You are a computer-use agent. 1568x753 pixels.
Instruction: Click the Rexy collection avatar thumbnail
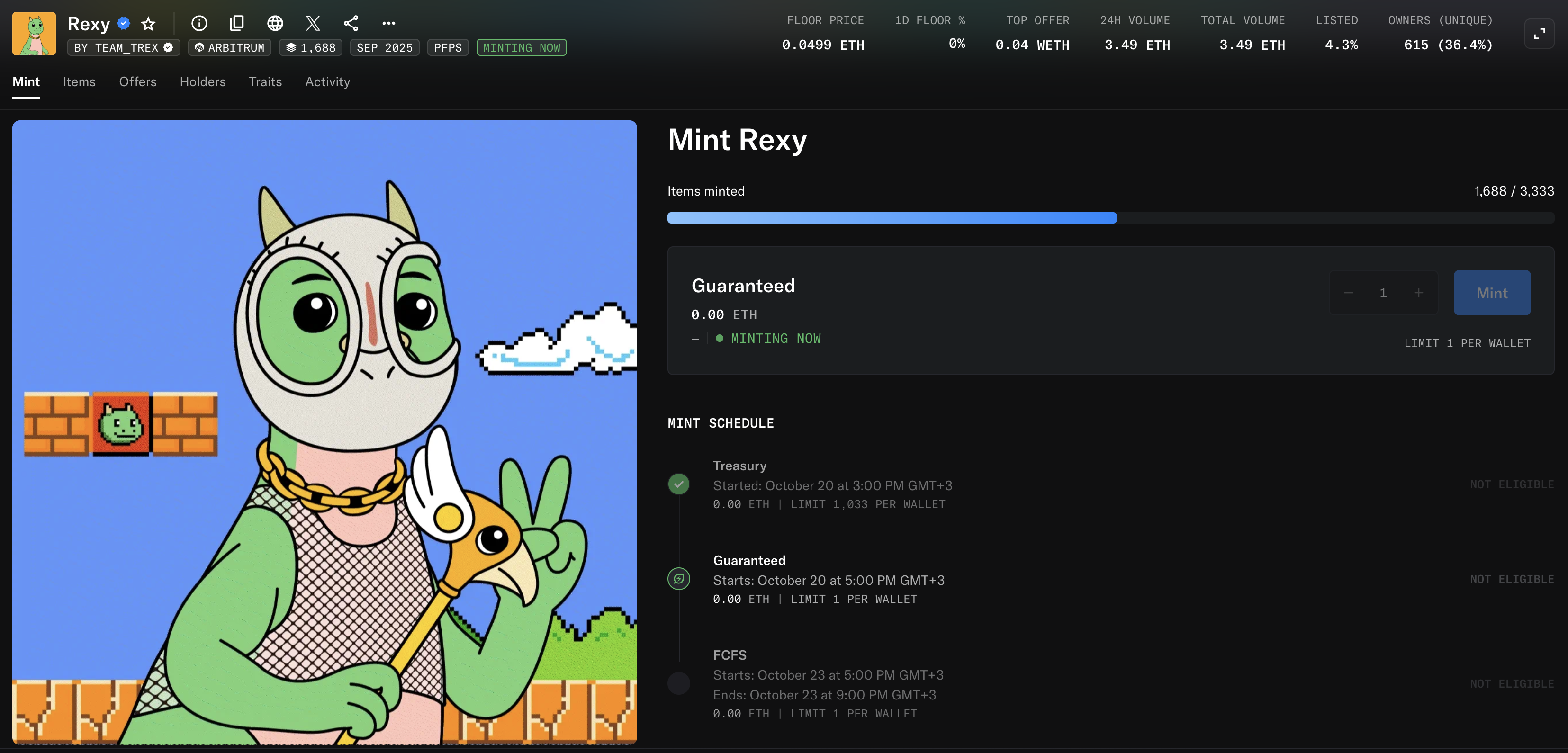click(x=34, y=34)
